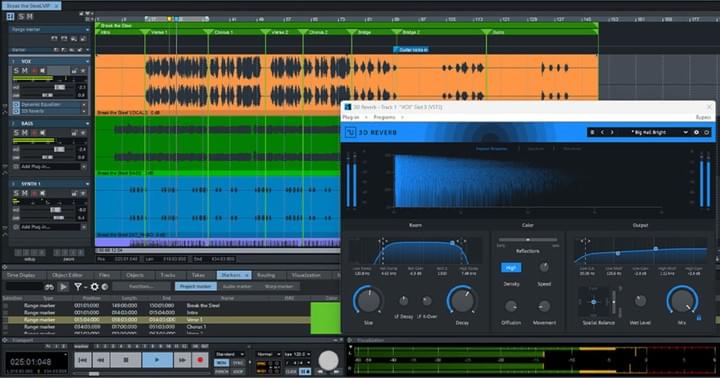Click the green marker color swatch

click(x=326, y=317)
